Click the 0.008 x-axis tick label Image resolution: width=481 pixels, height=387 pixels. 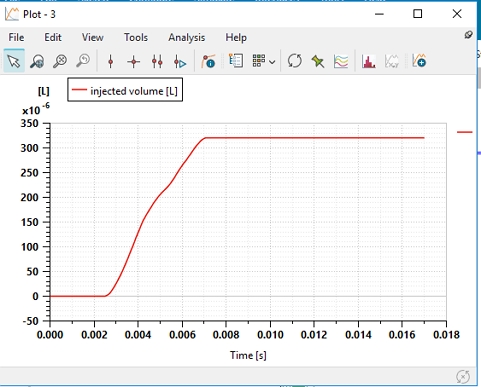click(x=226, y=335)
